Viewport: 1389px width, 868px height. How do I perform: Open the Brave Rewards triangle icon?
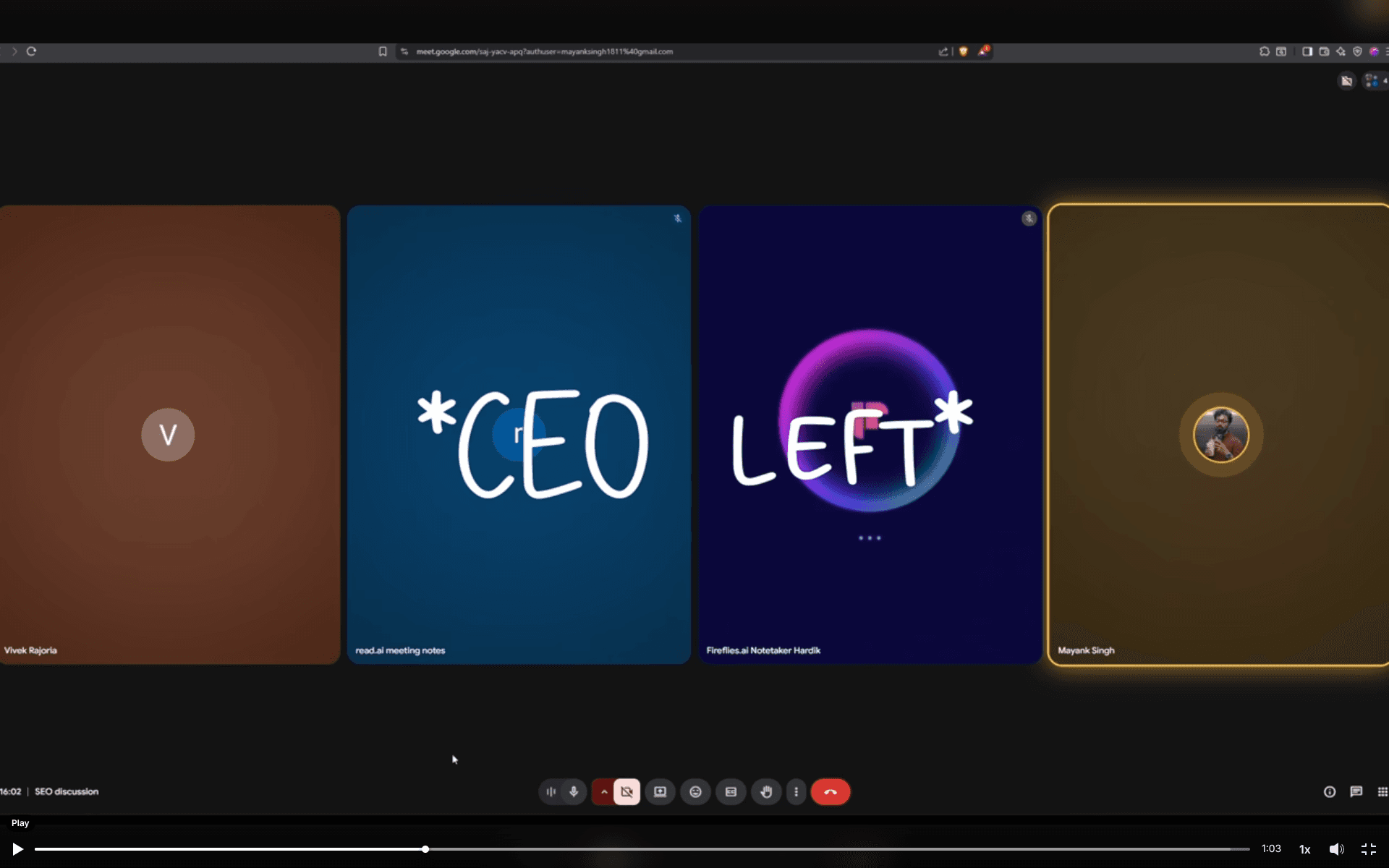pyautogui.click(x=983, y=51)
